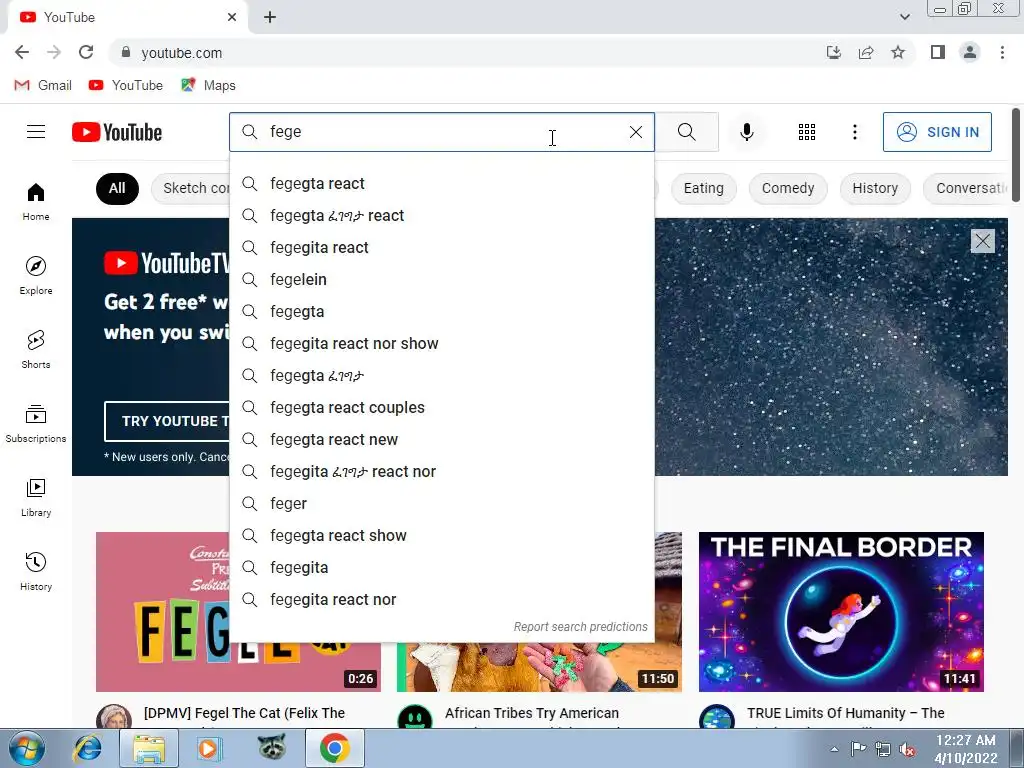Open '[DPMV] Fegel The Cat' video title

click(244, 713)
